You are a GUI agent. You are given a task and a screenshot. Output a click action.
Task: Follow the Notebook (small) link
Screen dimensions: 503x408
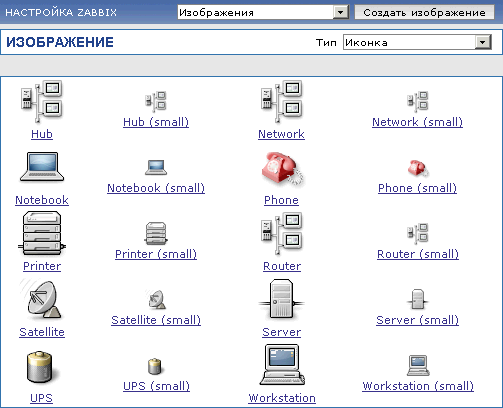coord(156,188)
